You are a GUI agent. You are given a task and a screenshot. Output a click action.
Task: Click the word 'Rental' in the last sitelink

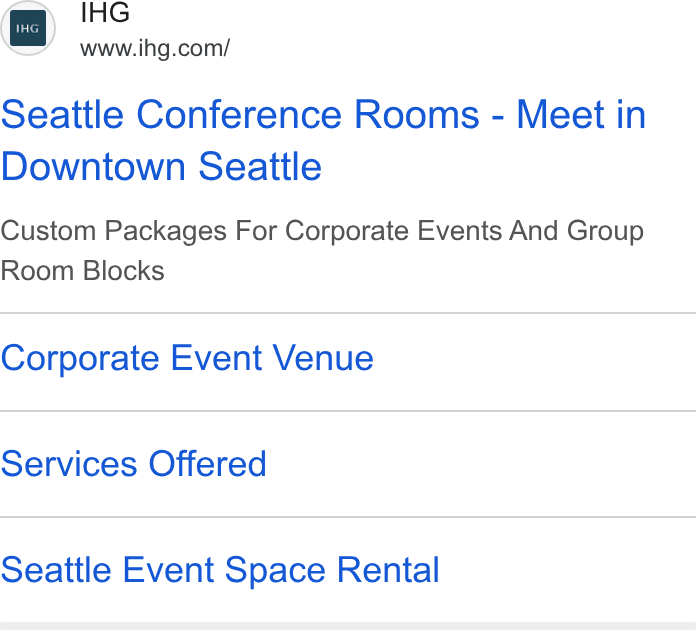[388, 570]
